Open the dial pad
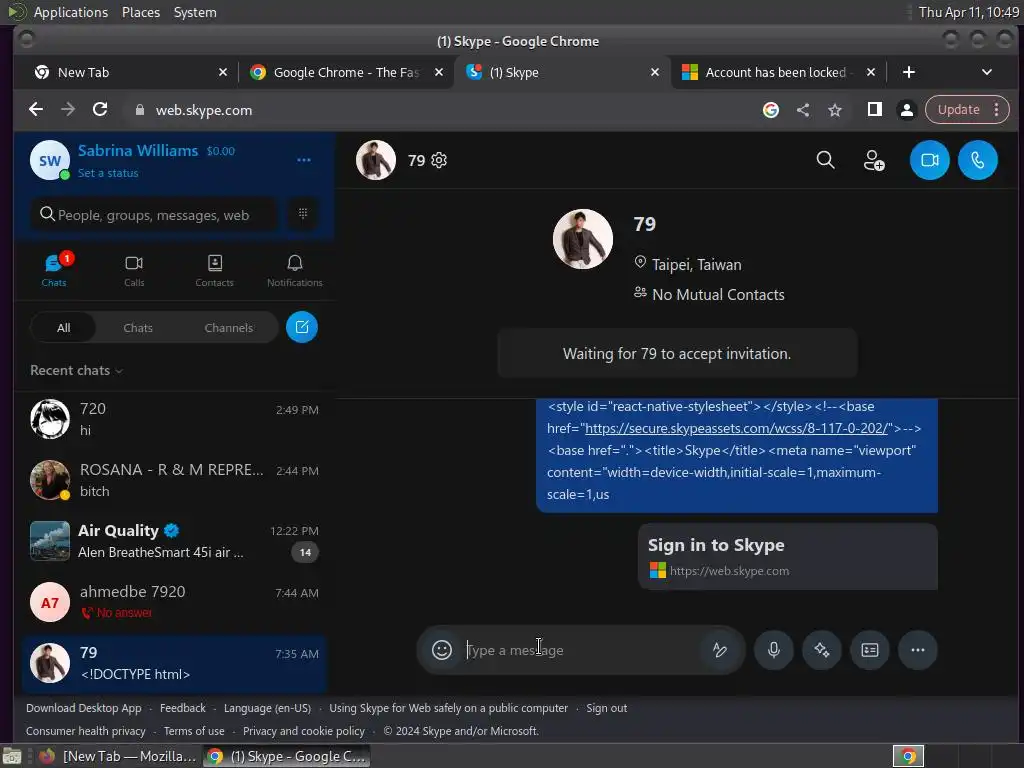Screen dimensions: 1024x768 pos(303,214)
